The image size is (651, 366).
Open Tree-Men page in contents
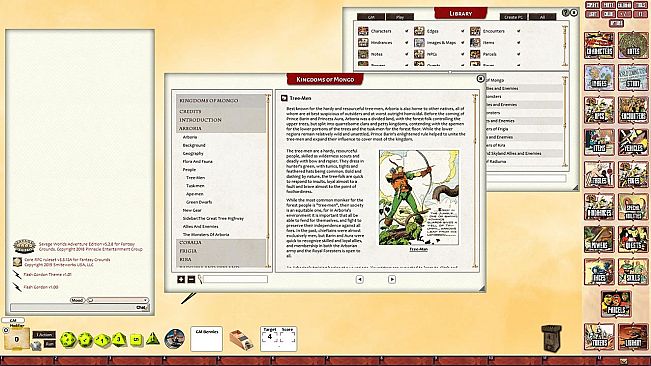(195, 178)
